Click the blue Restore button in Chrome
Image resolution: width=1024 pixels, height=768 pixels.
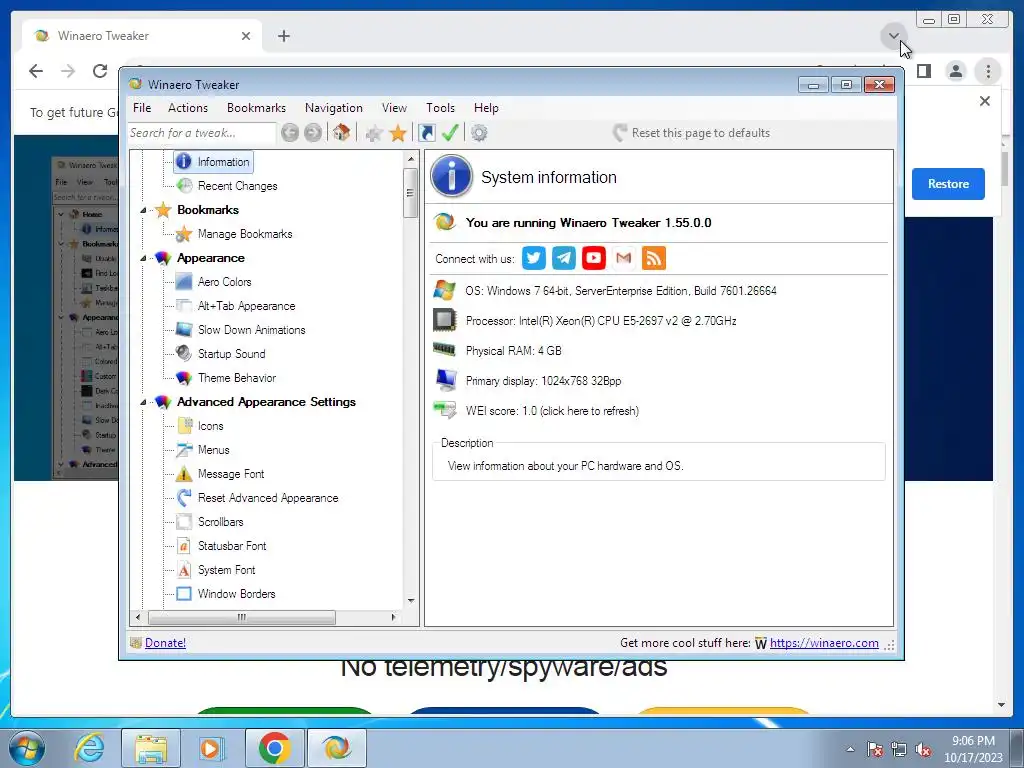(948, 184)
